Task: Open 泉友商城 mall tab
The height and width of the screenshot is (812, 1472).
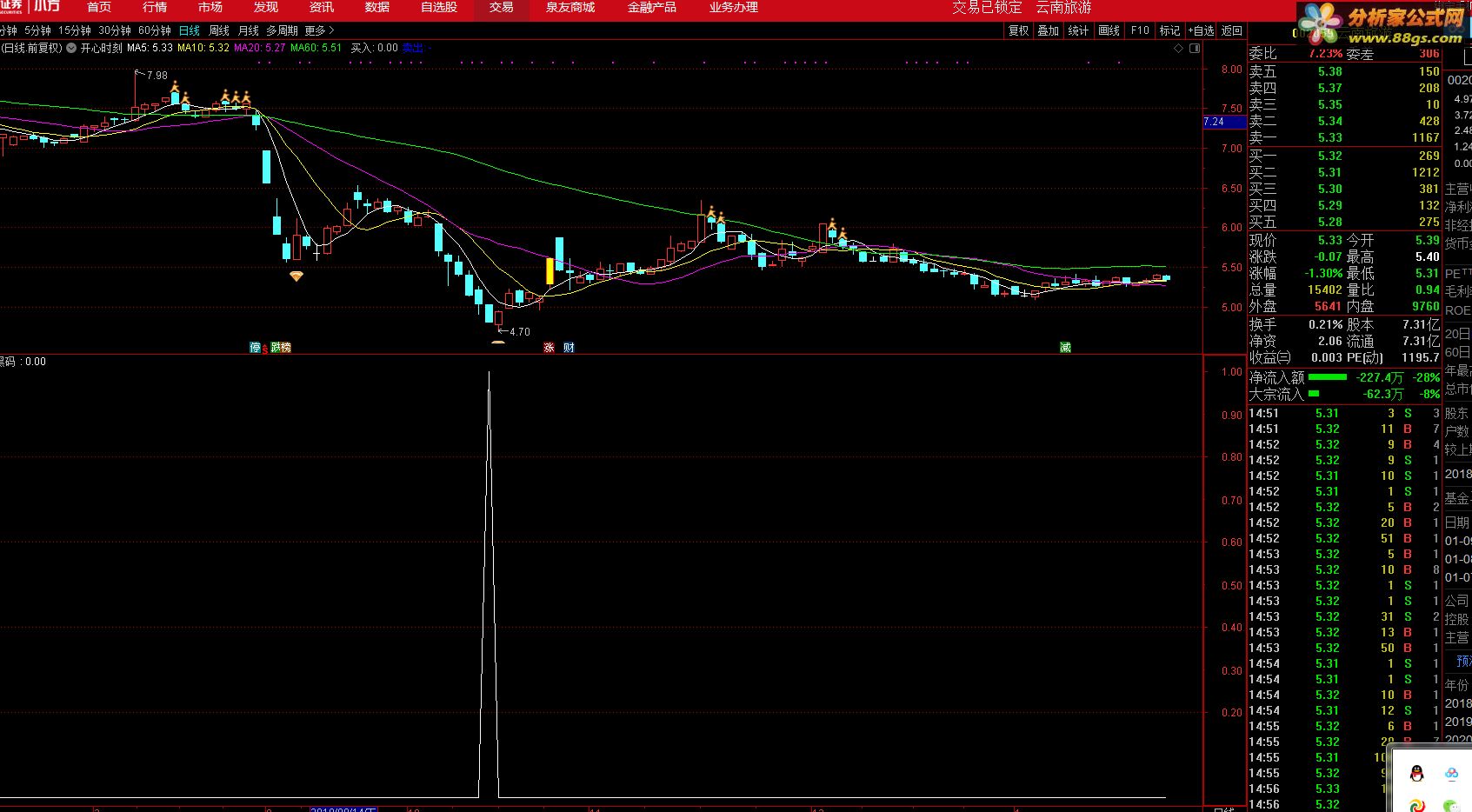Action: (x=570, y=7)
